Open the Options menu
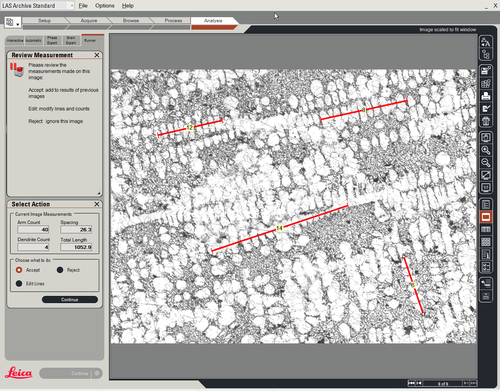The image size is (500, 391). [105, 6]
